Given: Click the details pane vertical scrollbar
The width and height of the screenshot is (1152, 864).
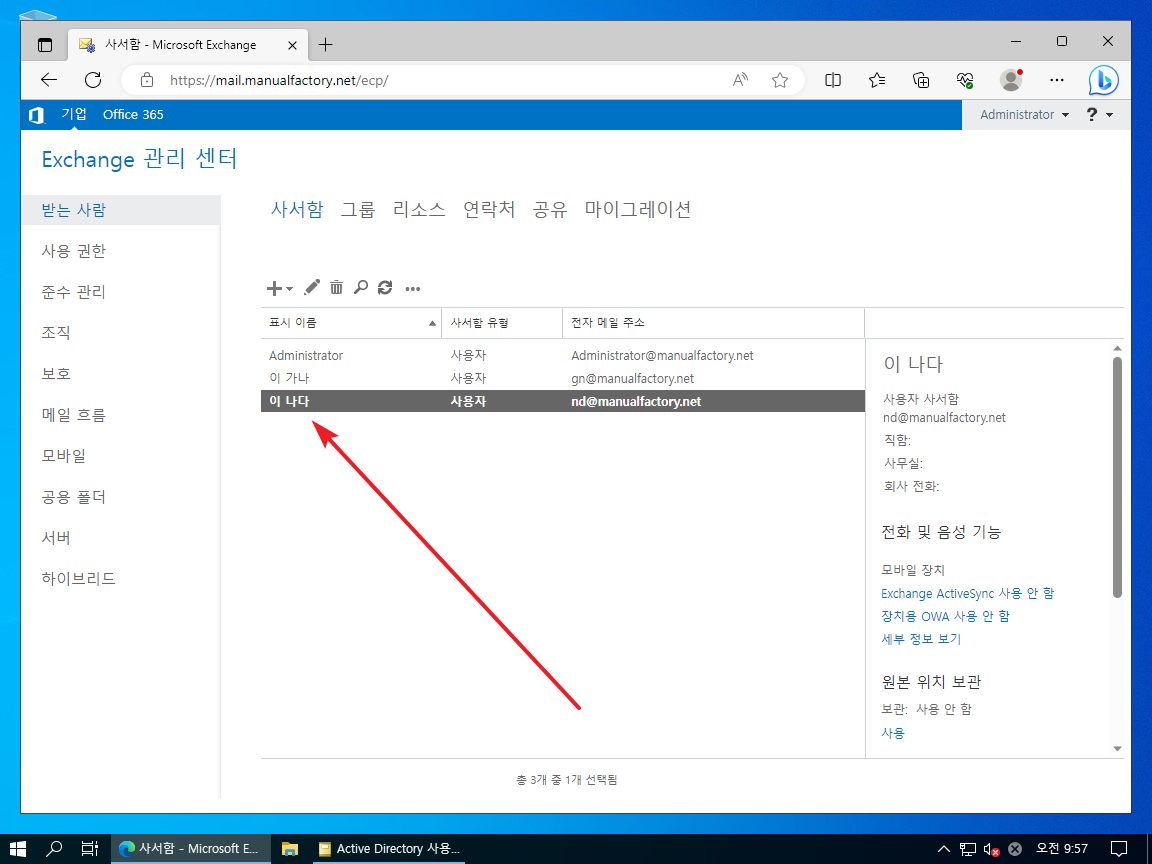Looking at the screenshot, I should [1117, 477].
